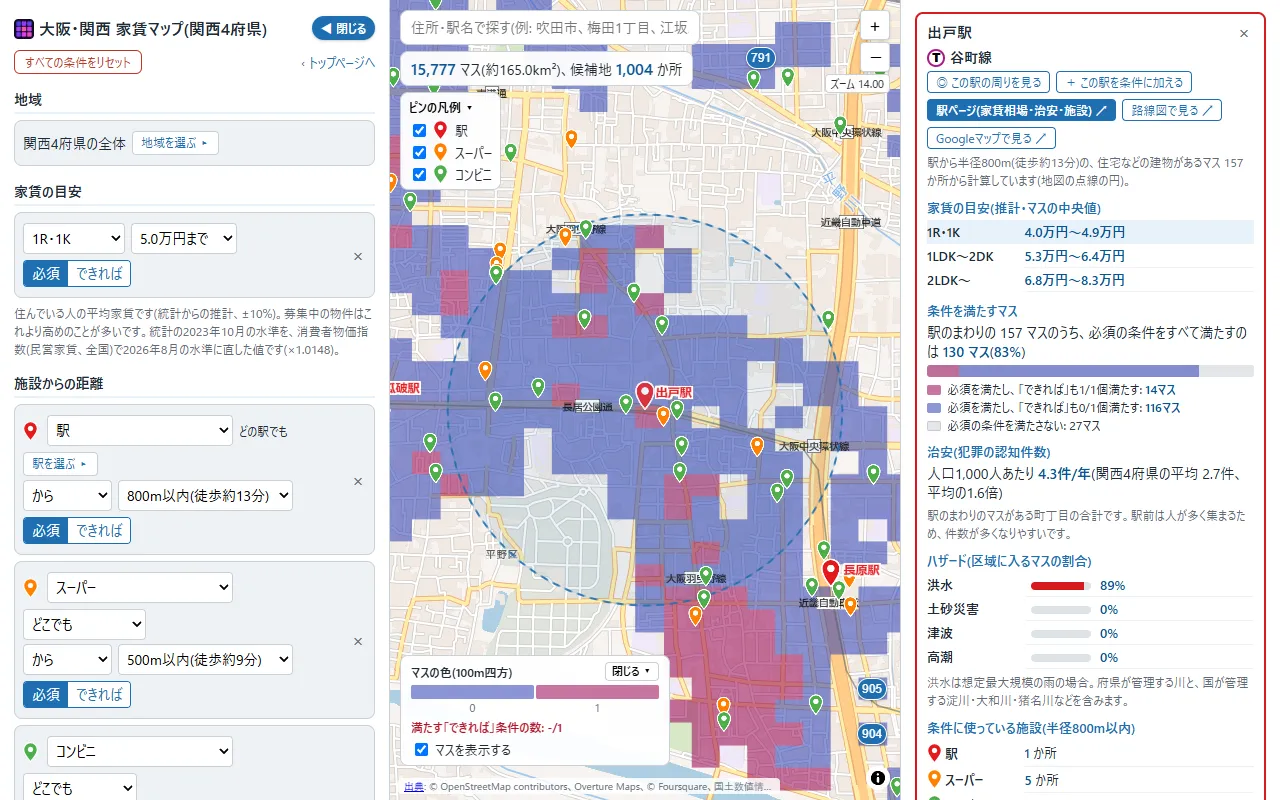Remove the スーパー distance condition
The height and width of the screenshot is (800, 1280).
(358, 641)
